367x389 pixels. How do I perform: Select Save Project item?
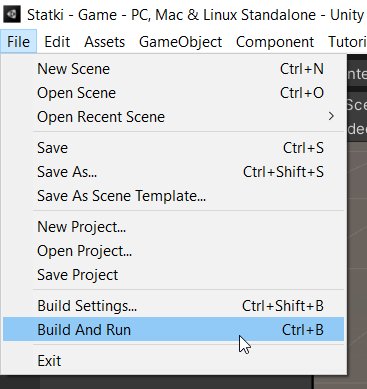tap(173, 275)
